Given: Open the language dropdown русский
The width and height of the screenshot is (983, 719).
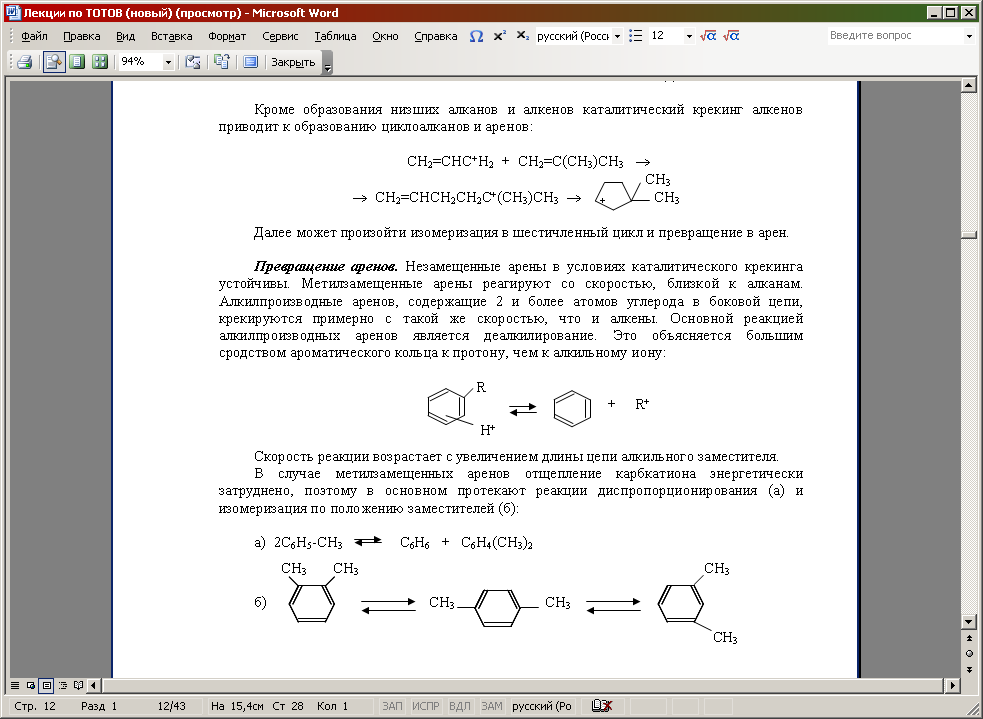Looking at the screenshot, I should [617, 36].
